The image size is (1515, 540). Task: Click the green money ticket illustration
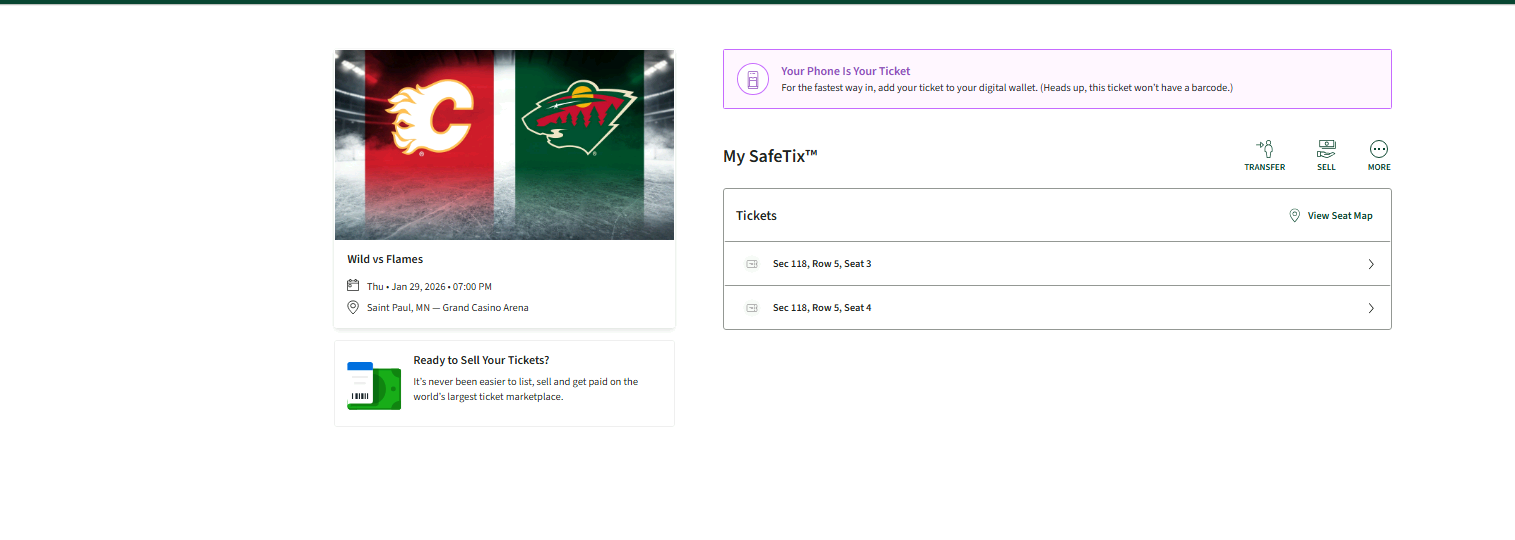pos(373,386)
